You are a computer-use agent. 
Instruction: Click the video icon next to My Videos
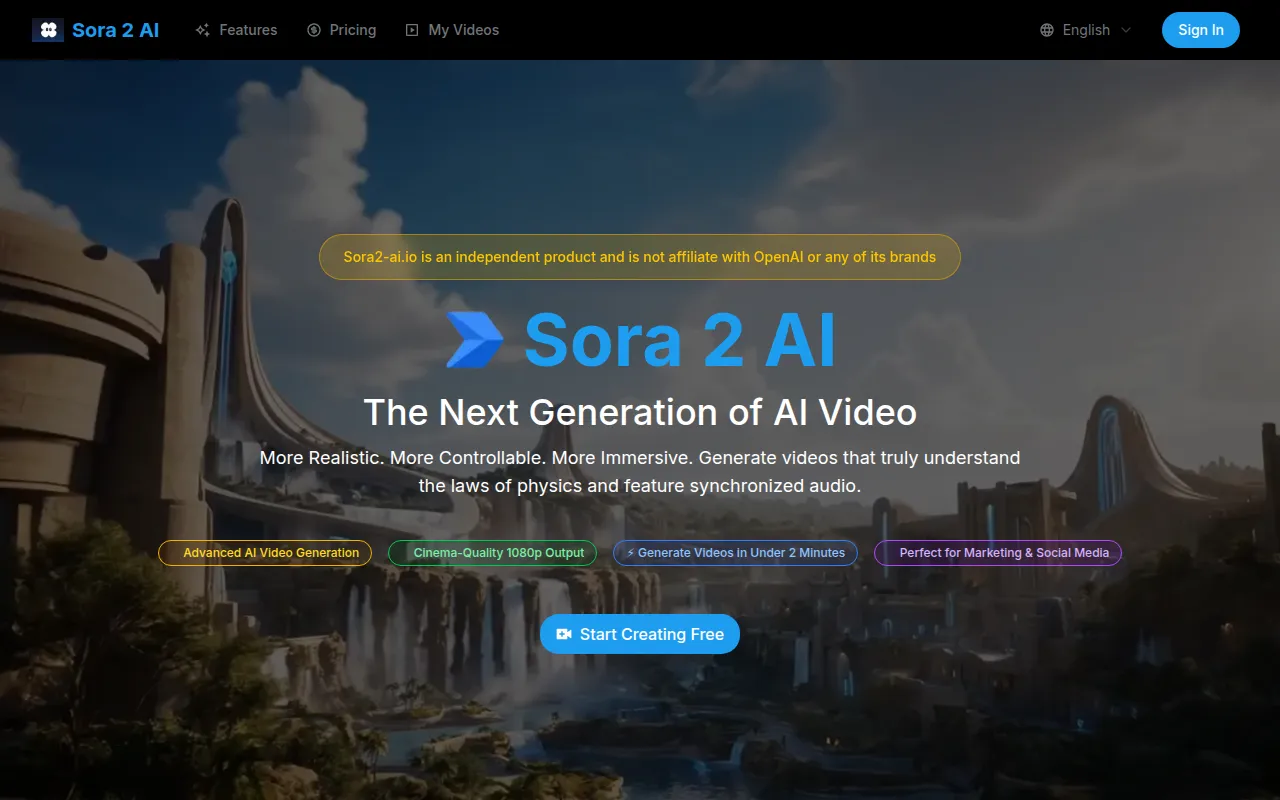pos(411,30)
